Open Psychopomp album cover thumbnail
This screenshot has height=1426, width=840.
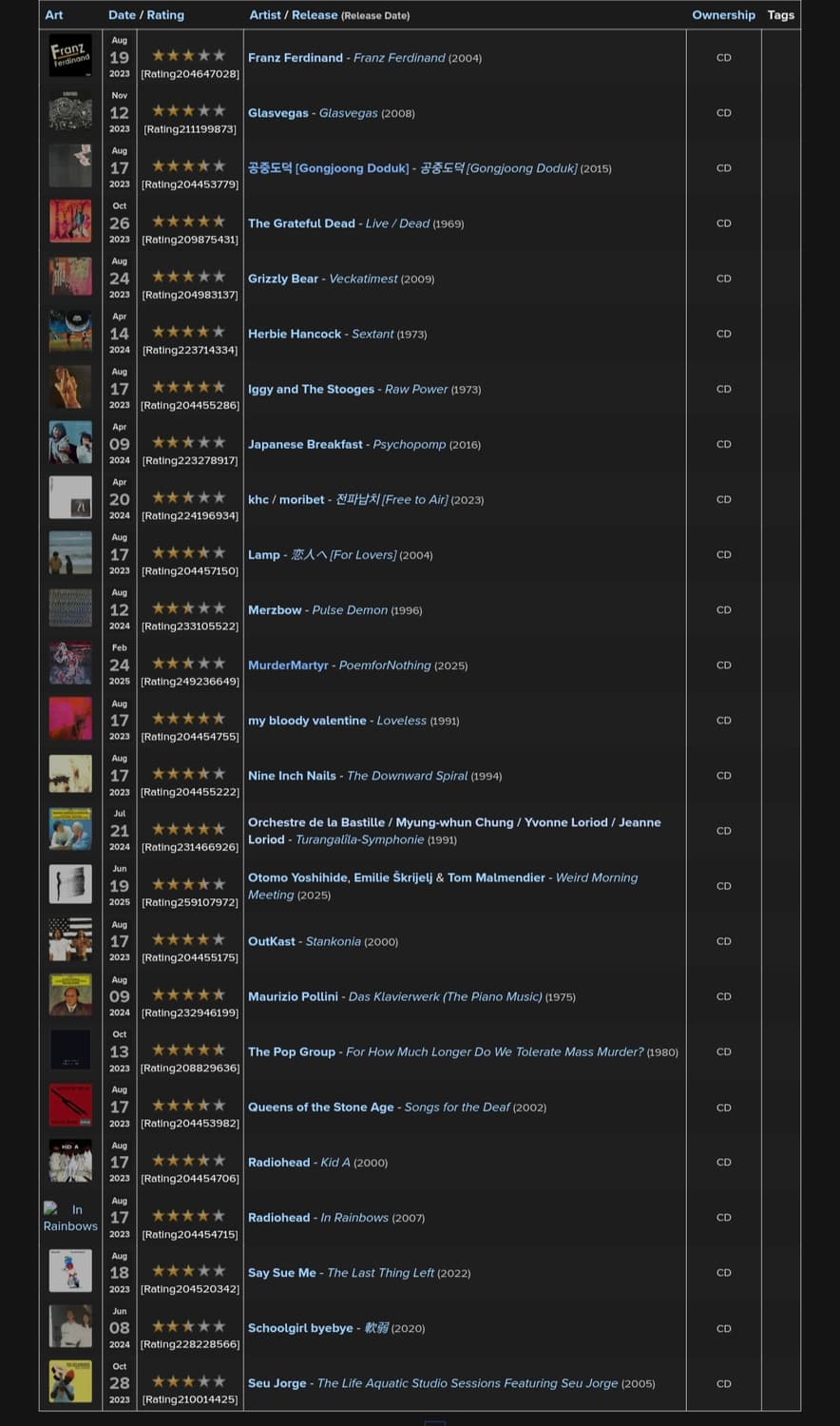(x=70, y=442)
